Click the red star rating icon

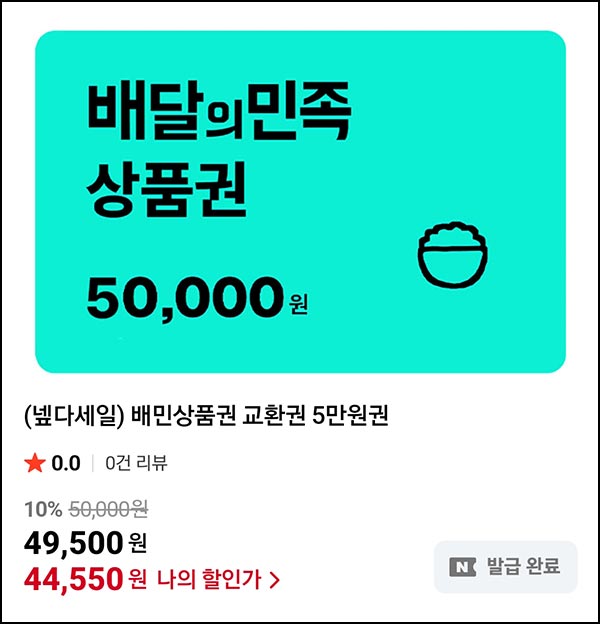(34, 463)
